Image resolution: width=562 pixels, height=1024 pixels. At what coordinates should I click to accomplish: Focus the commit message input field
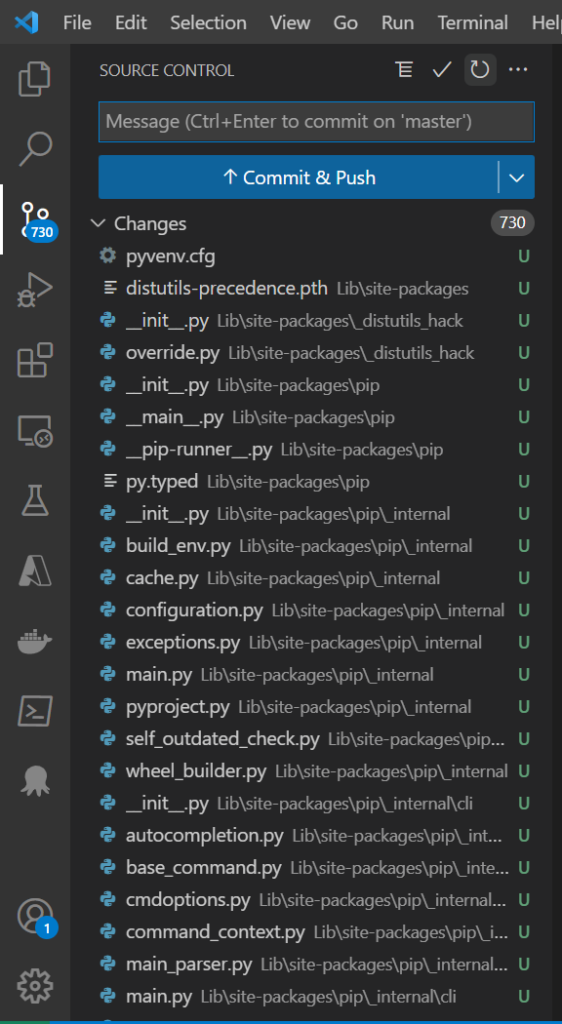[317, 121]
